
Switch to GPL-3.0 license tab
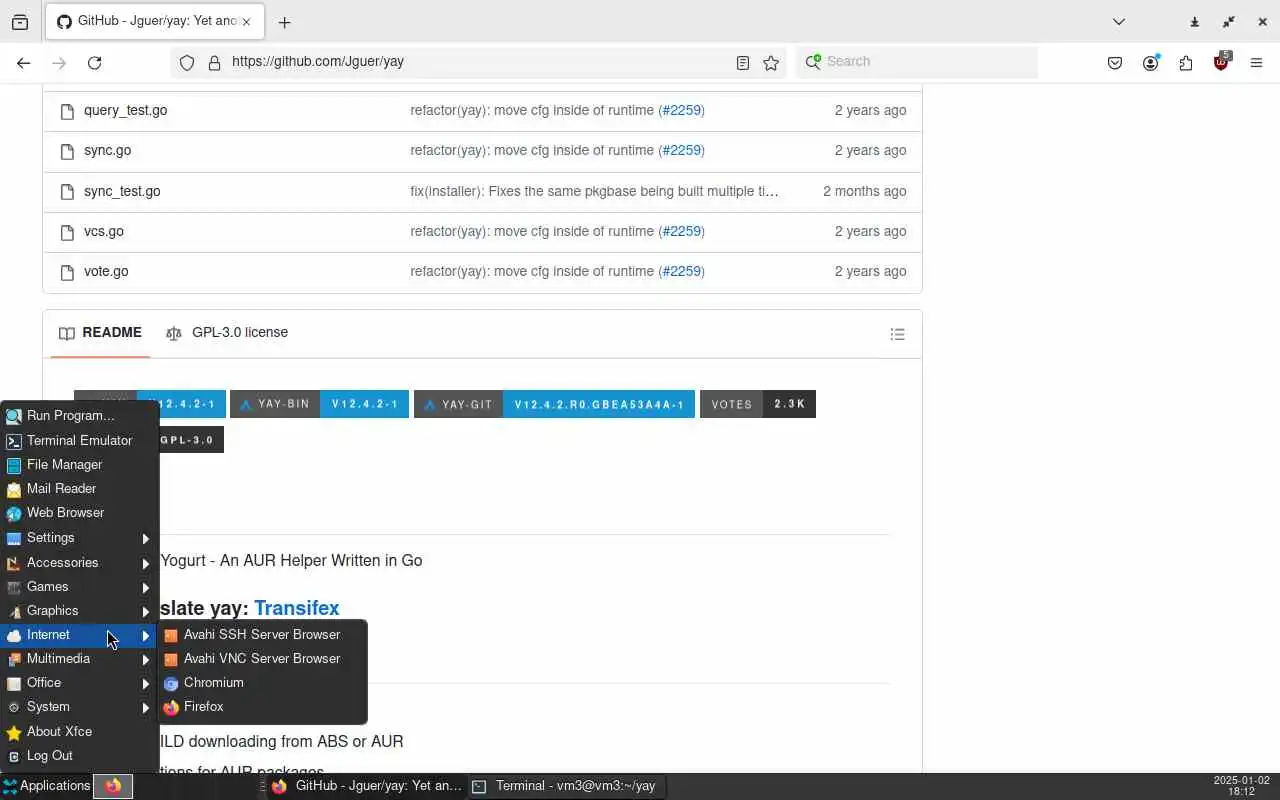[227, 333]
